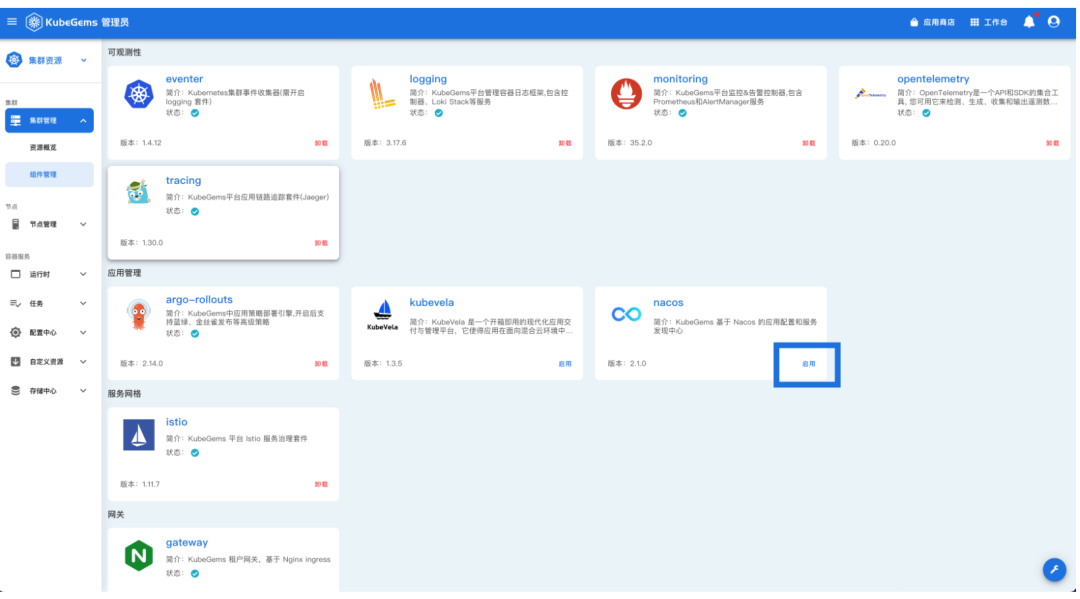Click the 工作台 grid icon
The height and width of the screenshot is (599, 1080).
[x=975, y=22]
